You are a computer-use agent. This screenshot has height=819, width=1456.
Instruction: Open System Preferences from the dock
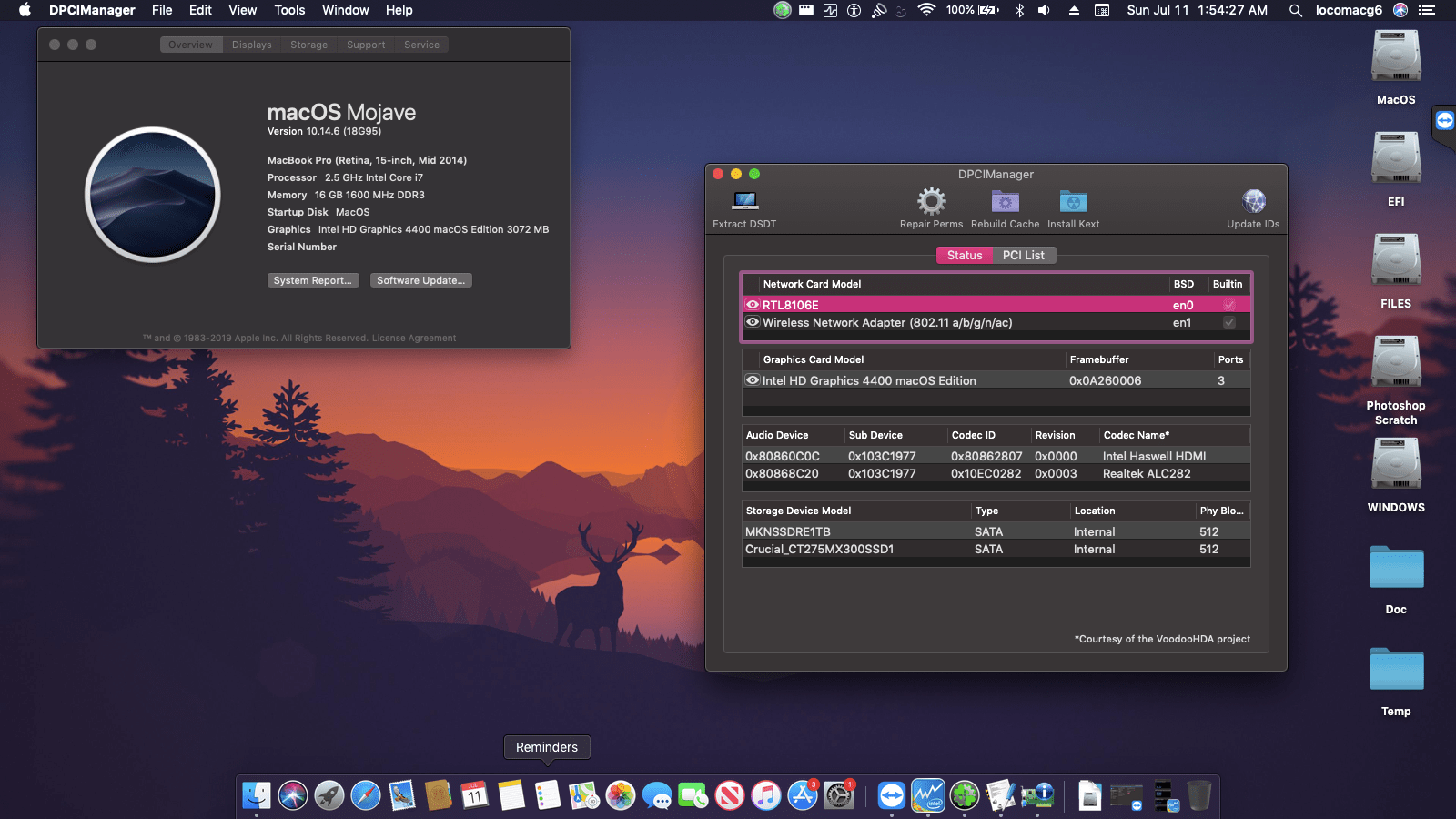[839, 795]
